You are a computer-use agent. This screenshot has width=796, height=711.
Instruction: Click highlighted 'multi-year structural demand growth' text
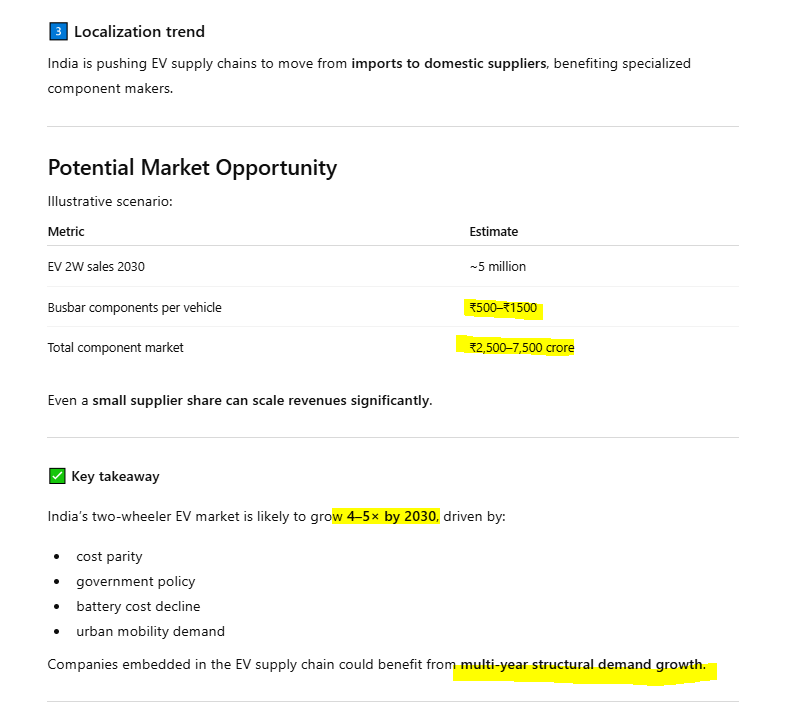click(582, 664)
